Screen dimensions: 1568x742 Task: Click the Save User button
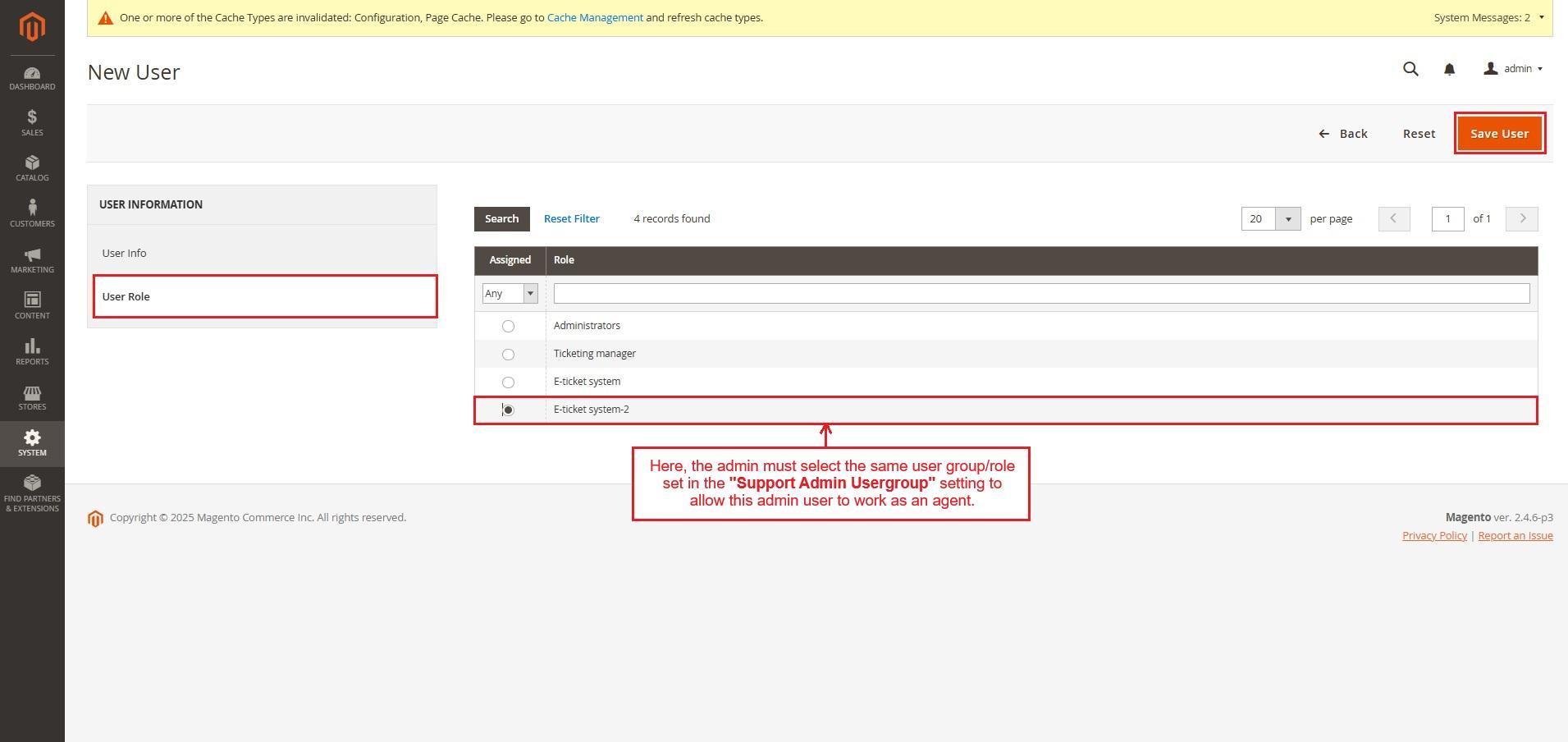1499,133
